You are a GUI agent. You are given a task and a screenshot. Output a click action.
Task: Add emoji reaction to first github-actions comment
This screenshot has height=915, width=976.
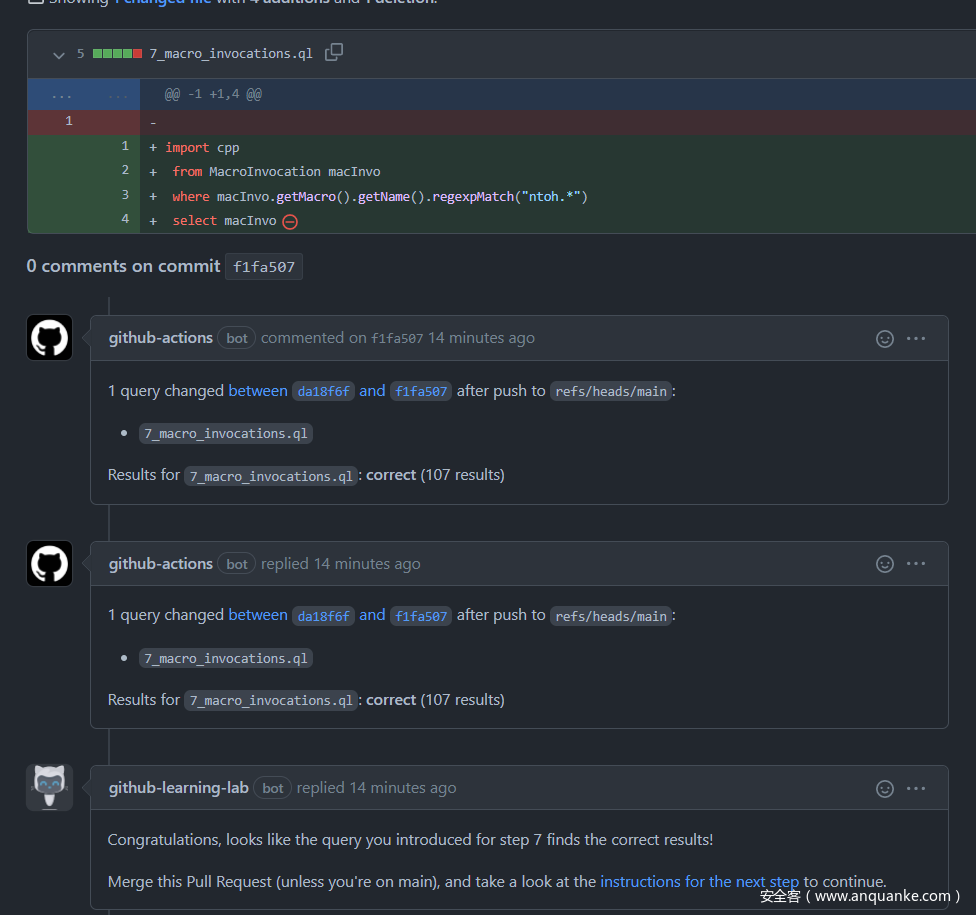click(884, 339)
